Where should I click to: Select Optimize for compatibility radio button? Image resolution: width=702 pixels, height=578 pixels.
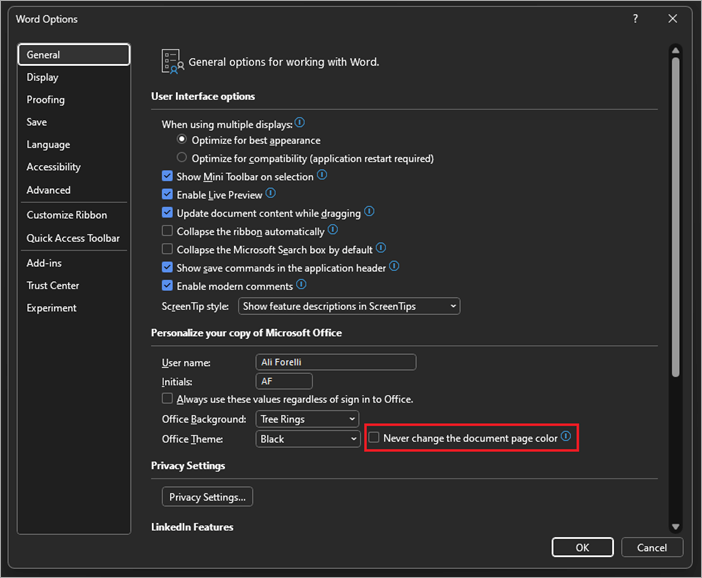coord(182,158)
